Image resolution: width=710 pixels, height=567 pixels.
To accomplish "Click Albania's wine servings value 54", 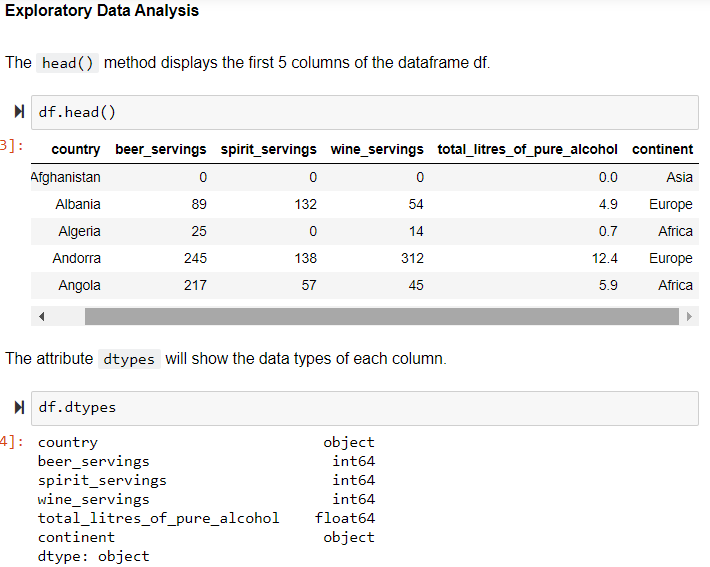I will tap(416, 204).
